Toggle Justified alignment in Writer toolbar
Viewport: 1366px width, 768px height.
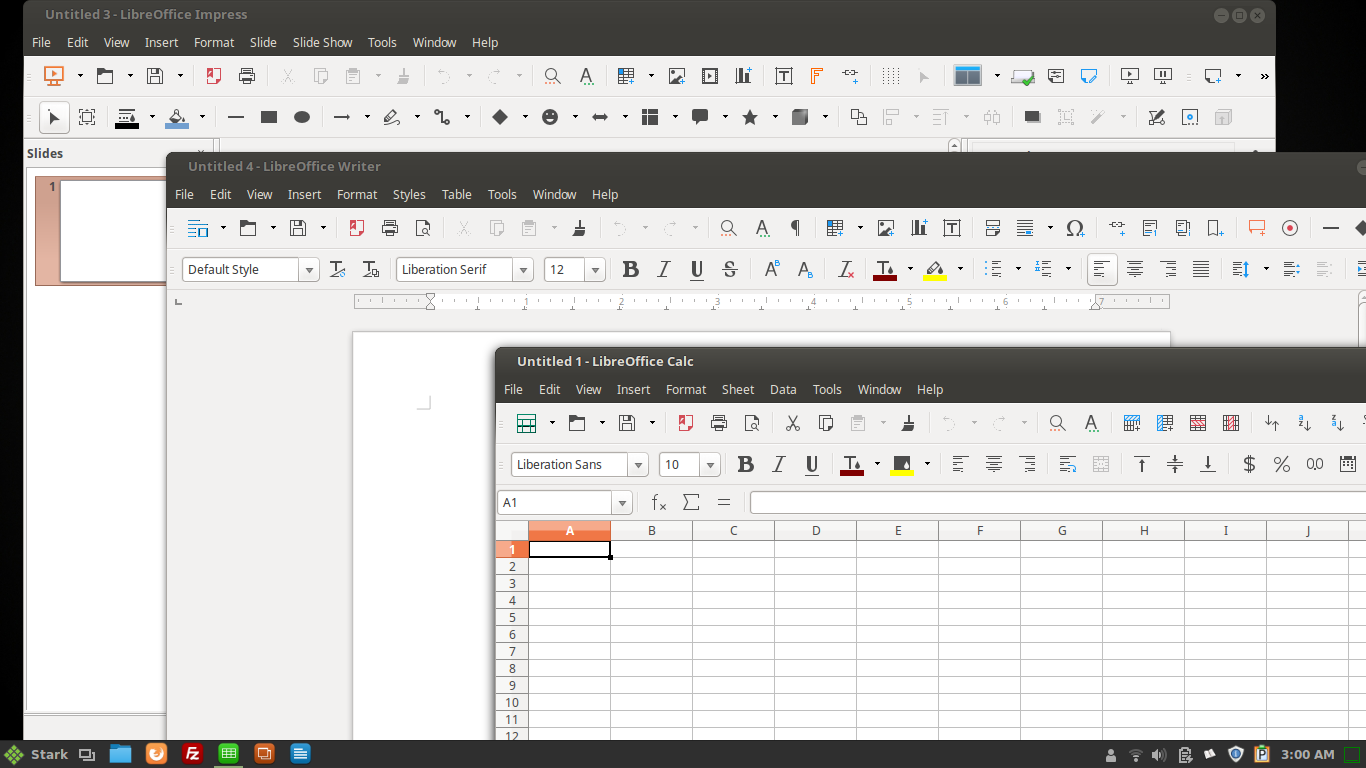pyautogui.click(x=1201, y=269)
